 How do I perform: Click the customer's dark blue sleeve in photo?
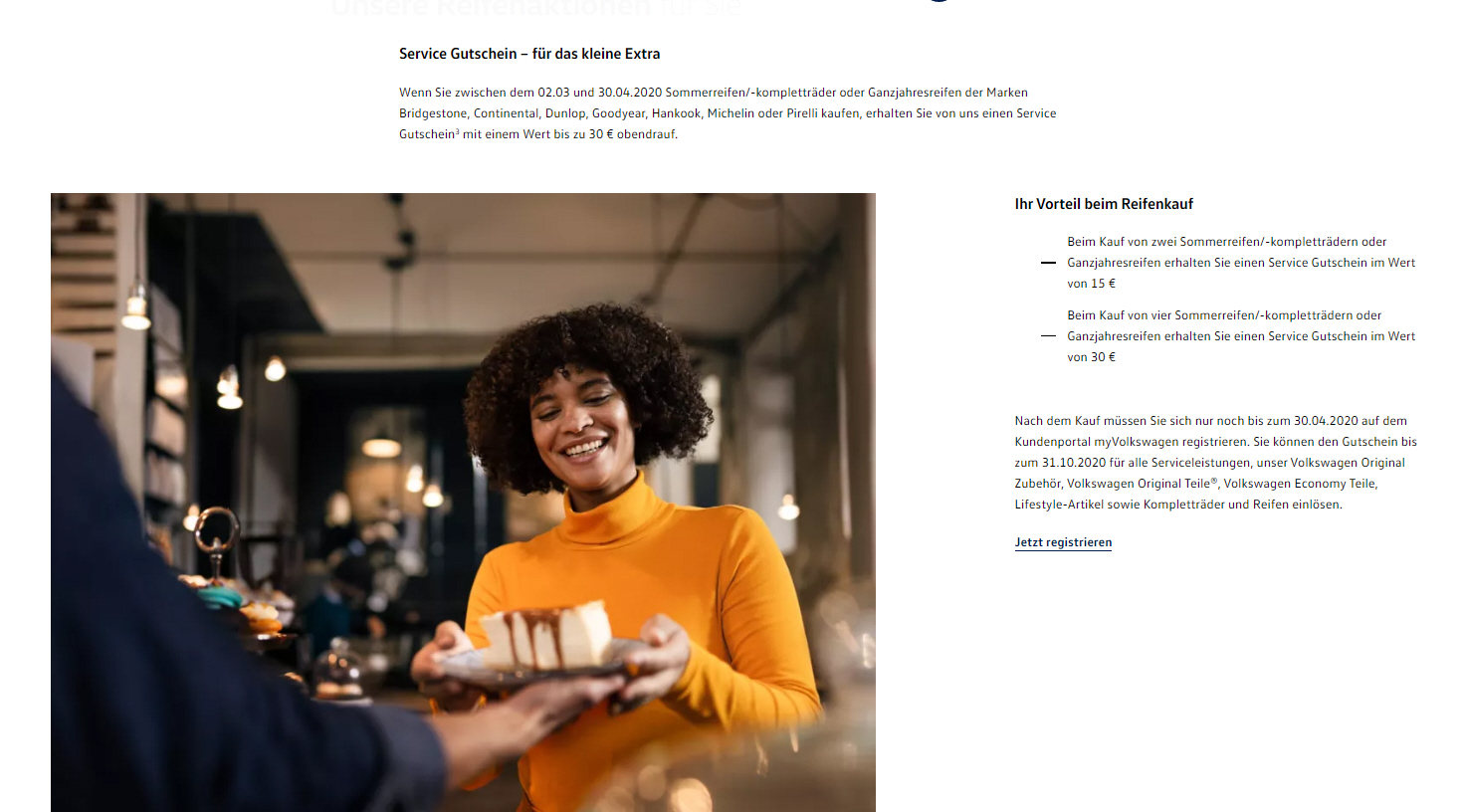[x=199, y=637]
